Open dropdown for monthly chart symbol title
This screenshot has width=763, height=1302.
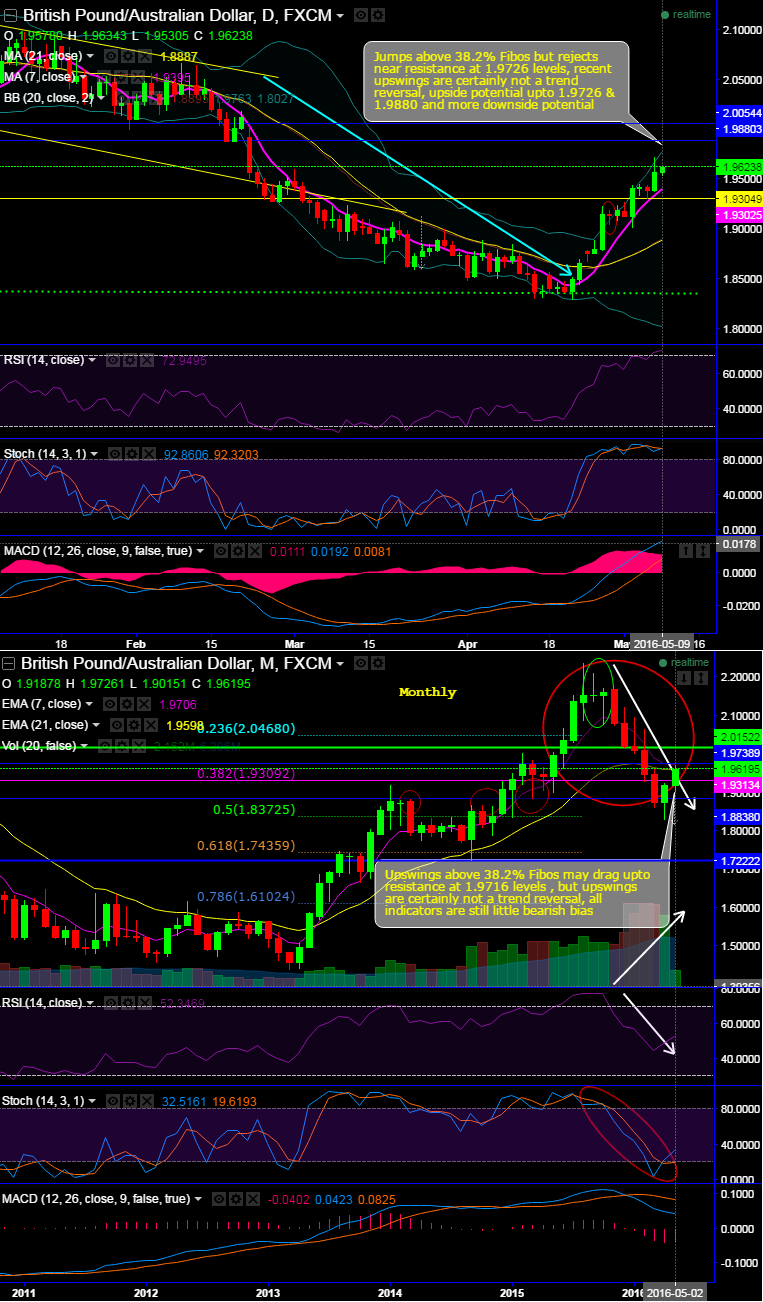341,663
